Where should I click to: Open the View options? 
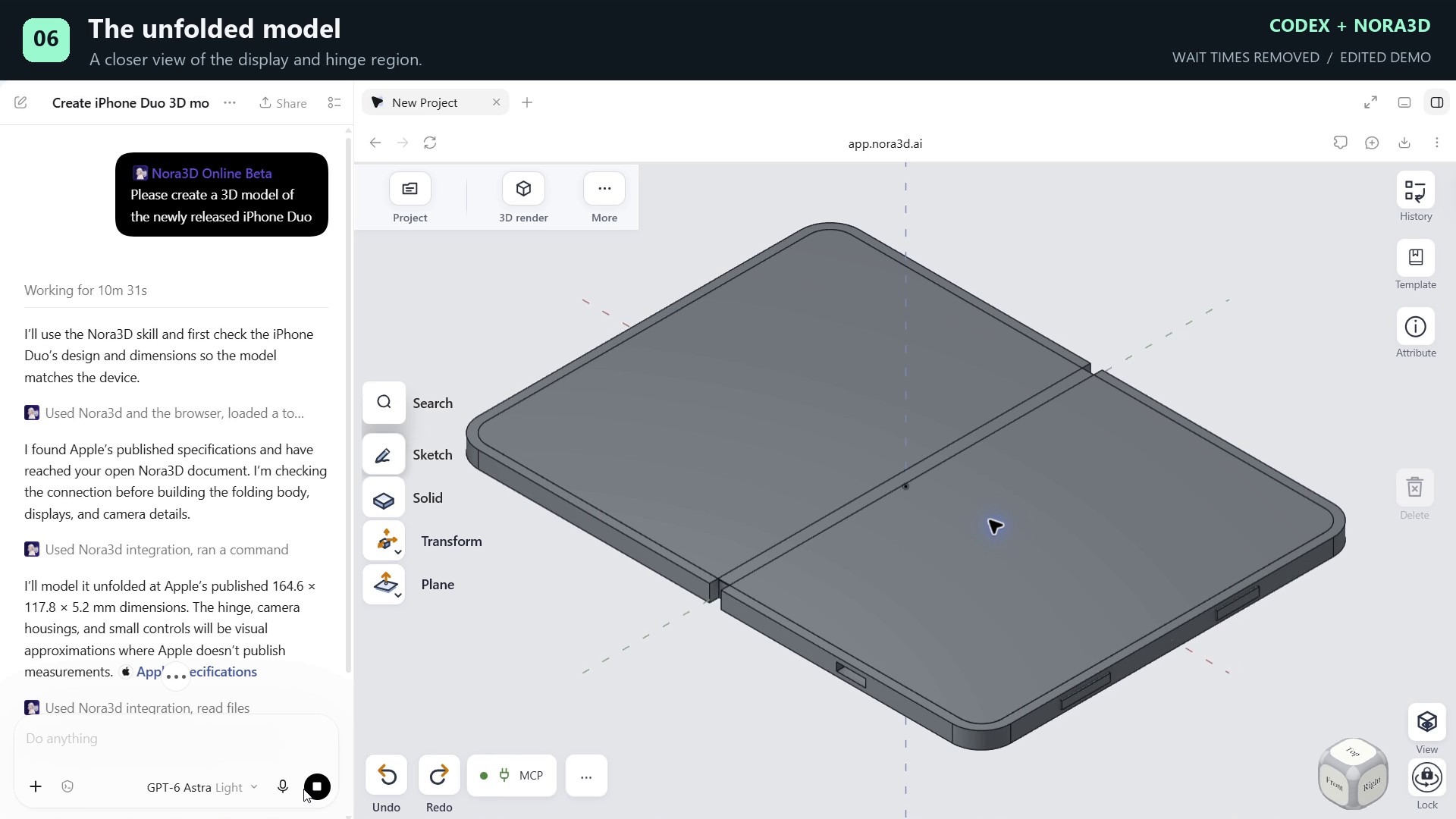(x=1427, y=722)
